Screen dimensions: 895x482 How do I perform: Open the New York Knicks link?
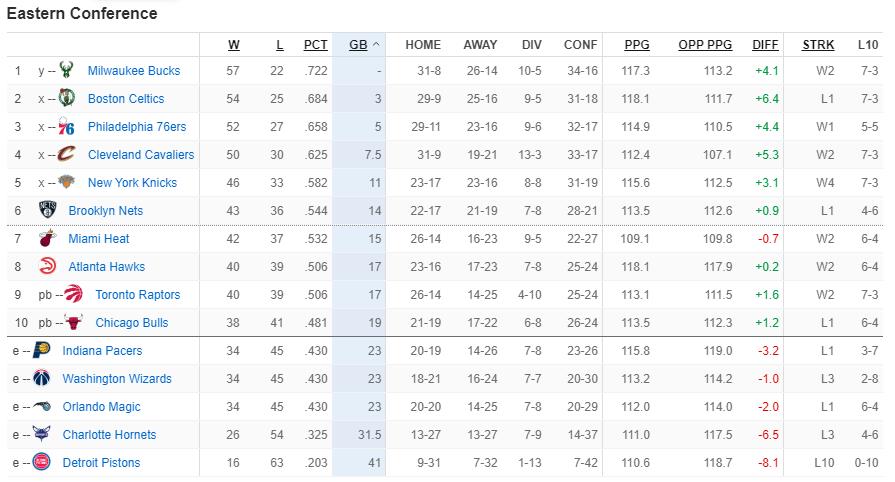click(132, 182)
